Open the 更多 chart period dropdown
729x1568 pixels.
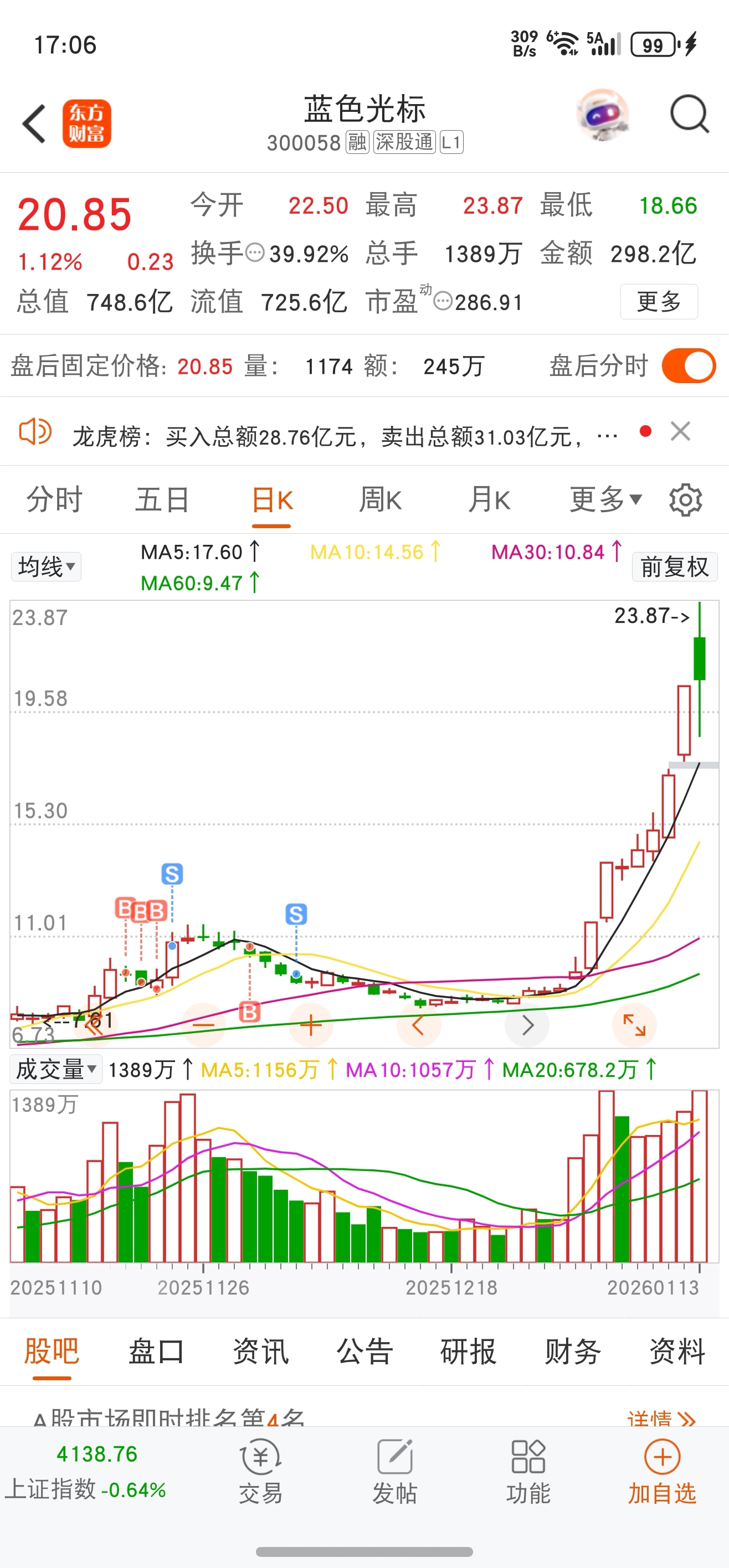pyautogui.click(x=605, y=500)
